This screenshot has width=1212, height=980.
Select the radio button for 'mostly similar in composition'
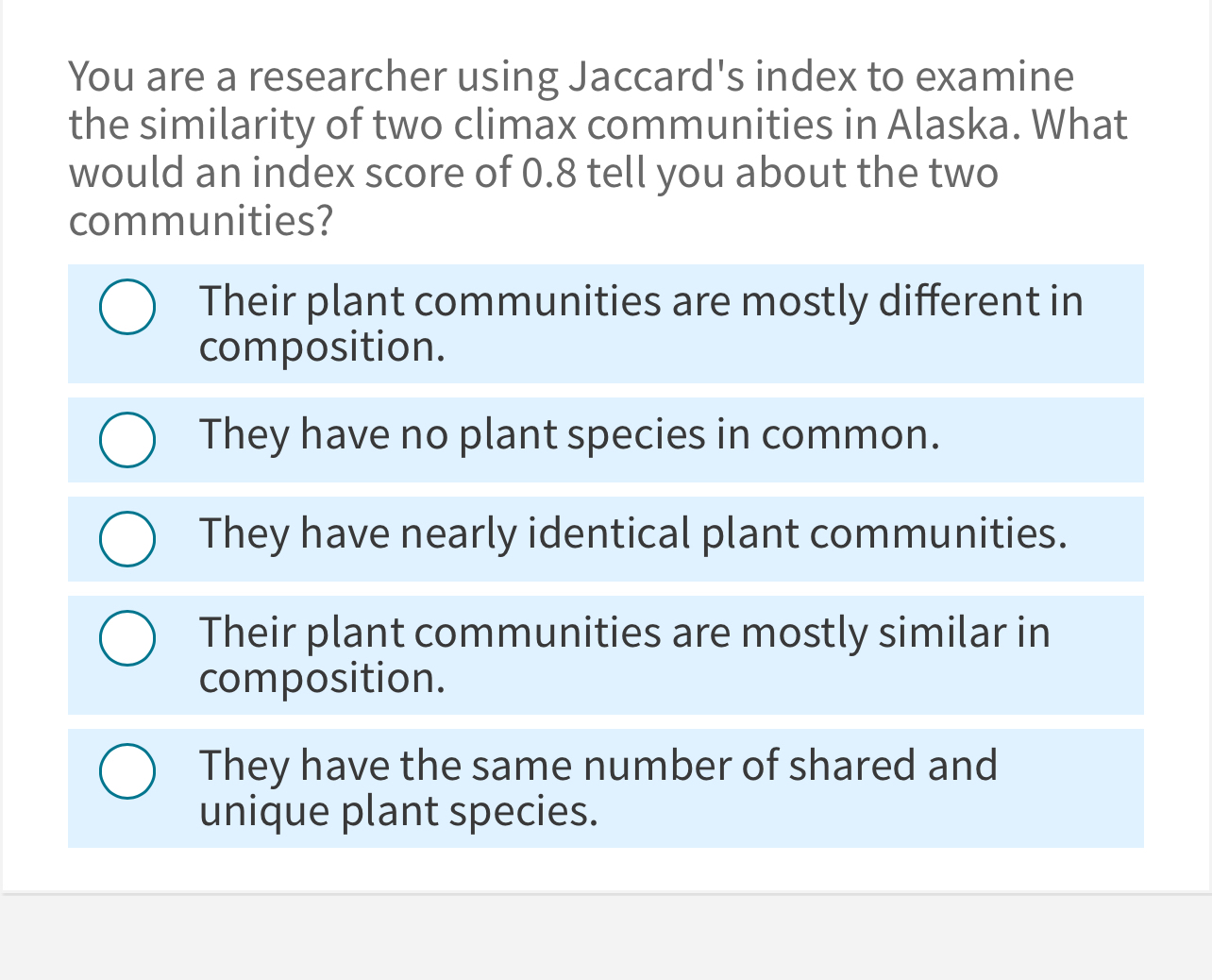pos(127,637)
